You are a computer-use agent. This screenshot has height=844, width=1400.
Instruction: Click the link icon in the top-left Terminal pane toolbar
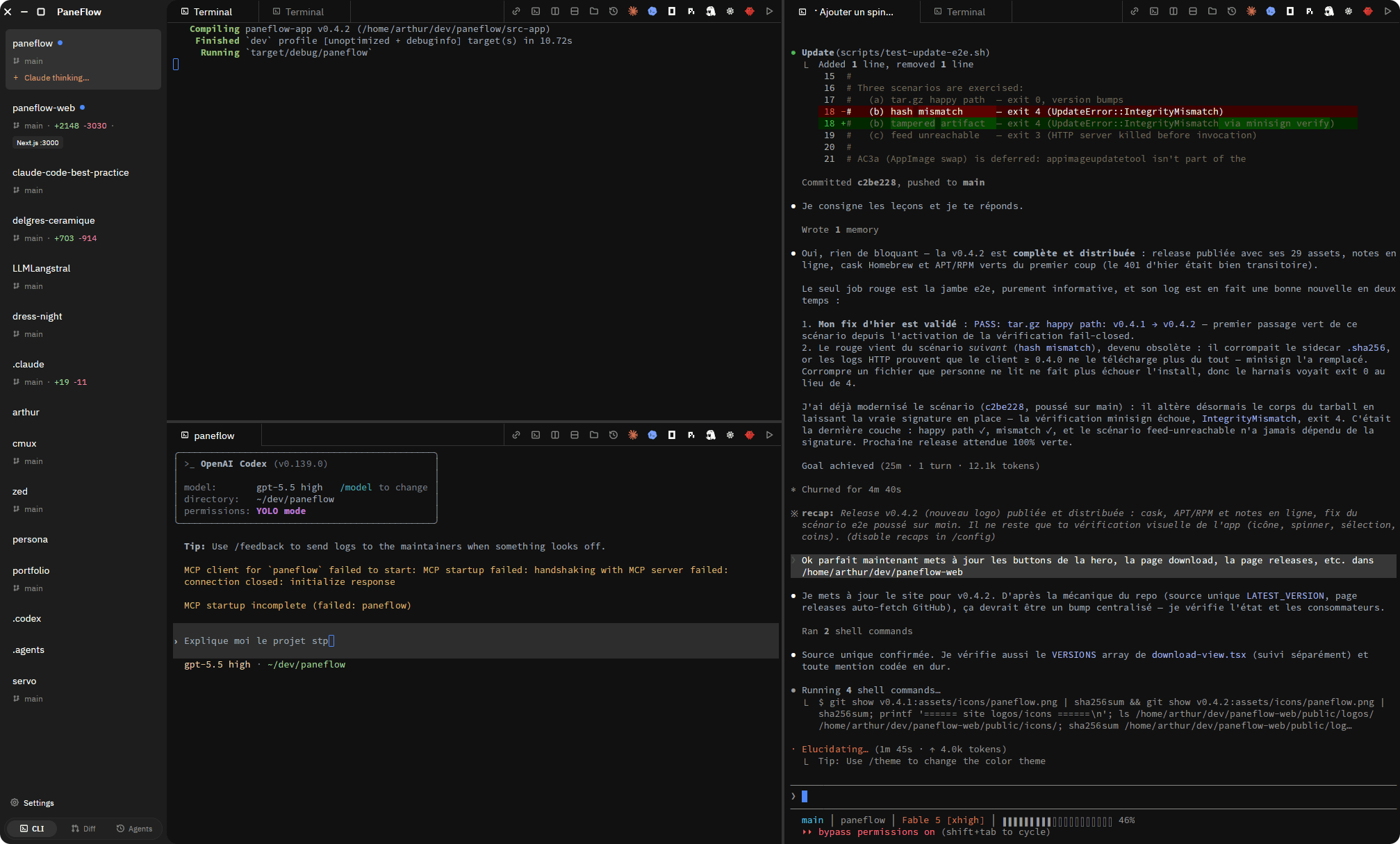(516, 12)
